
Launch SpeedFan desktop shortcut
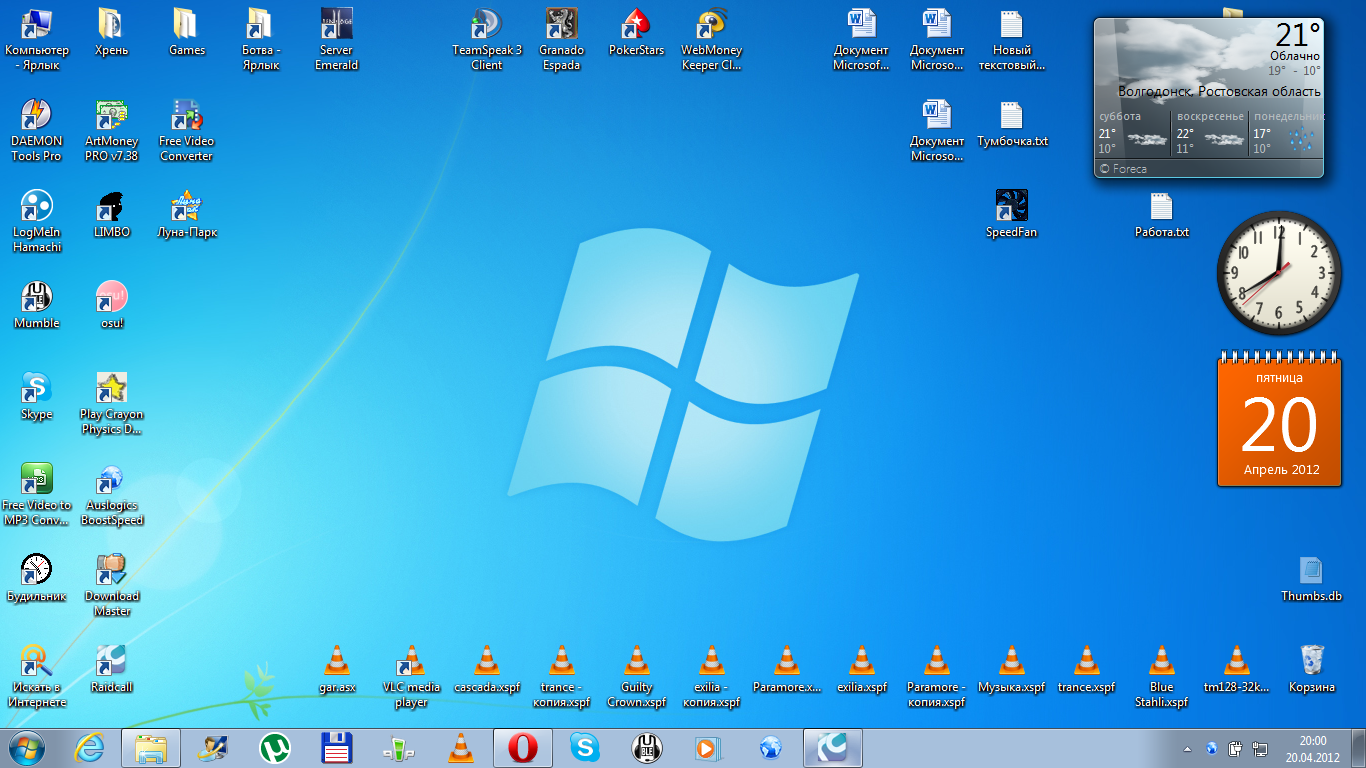point(1011,215)
